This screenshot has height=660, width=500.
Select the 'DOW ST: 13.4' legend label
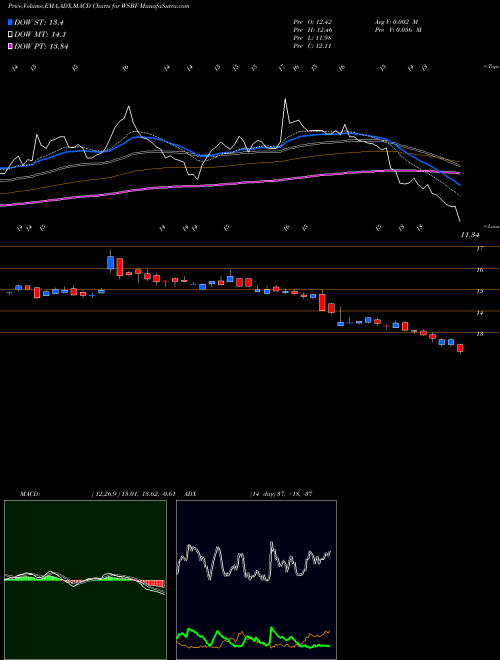pos(38,22)
